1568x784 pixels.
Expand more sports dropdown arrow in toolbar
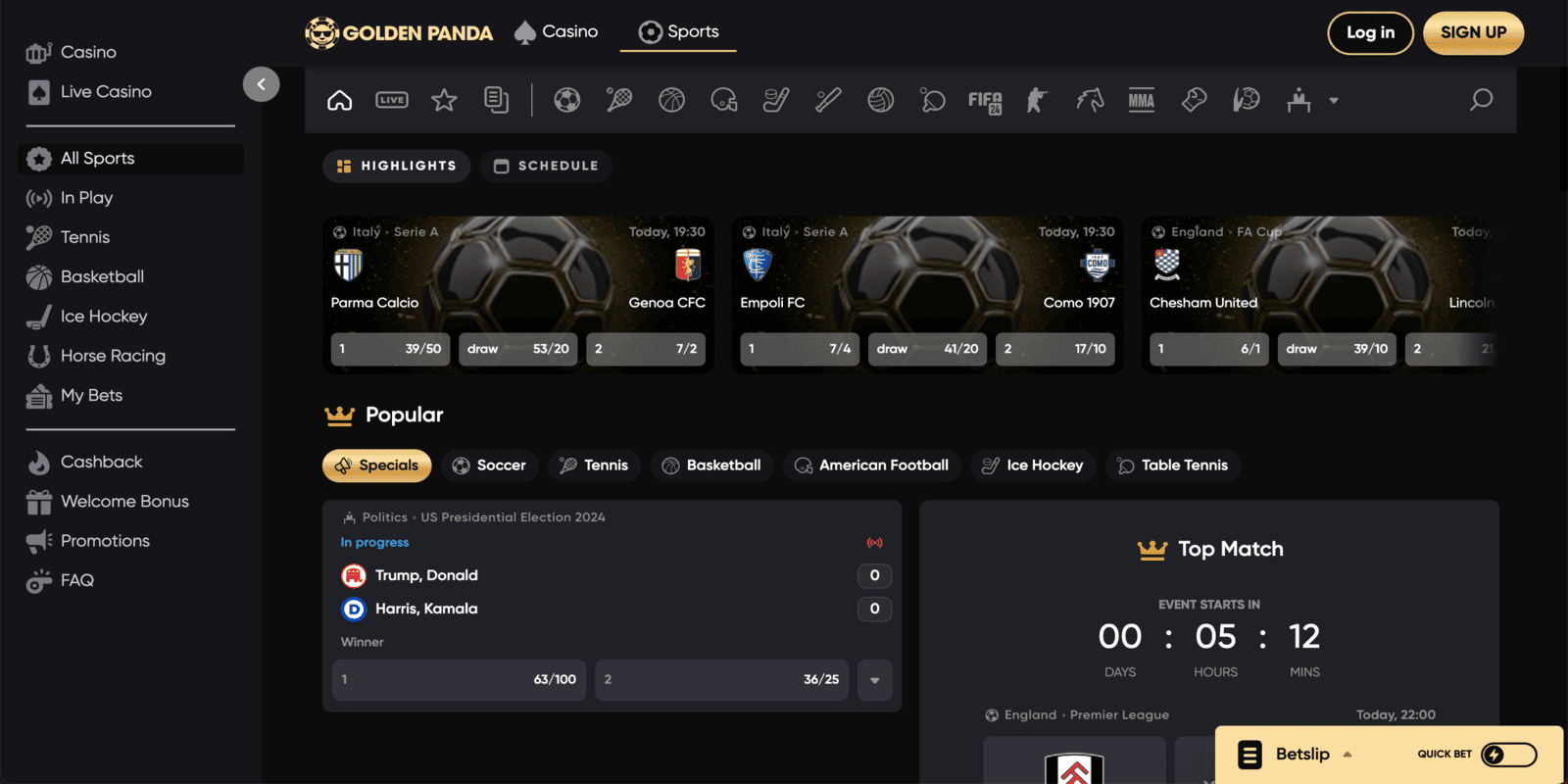(1333, 101)
